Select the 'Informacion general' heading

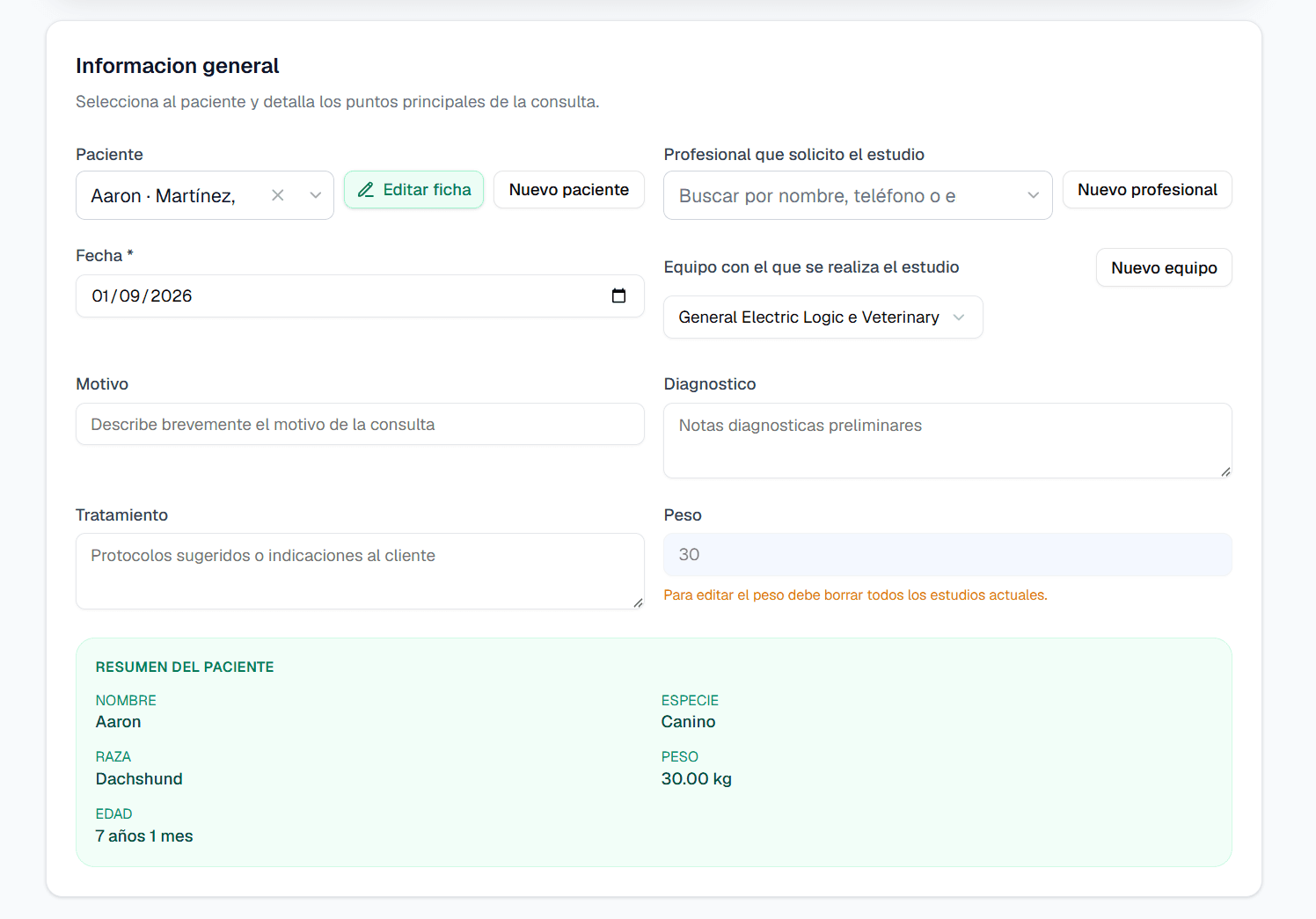[x=178, y=66]
